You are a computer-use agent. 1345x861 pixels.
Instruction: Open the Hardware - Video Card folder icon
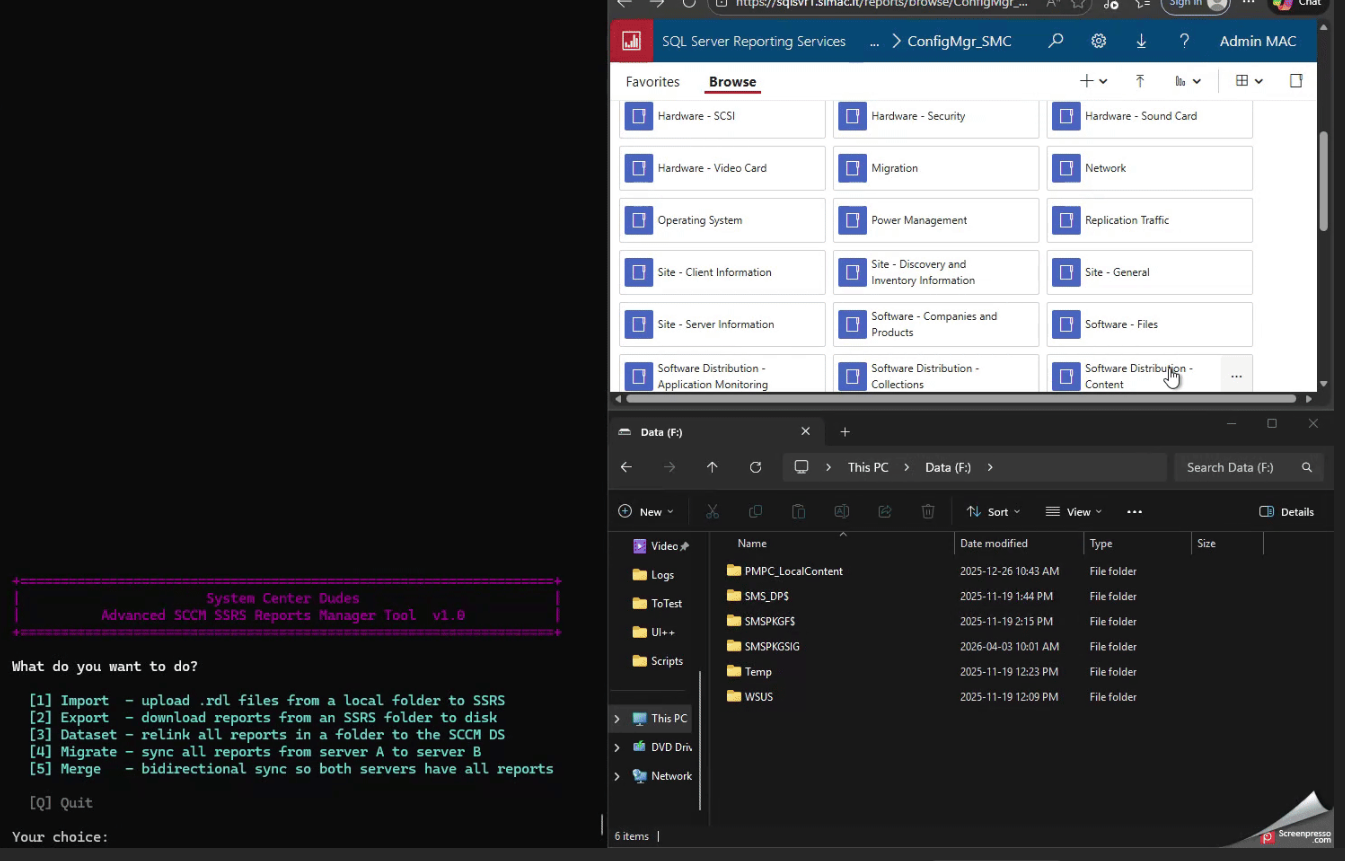638,168
